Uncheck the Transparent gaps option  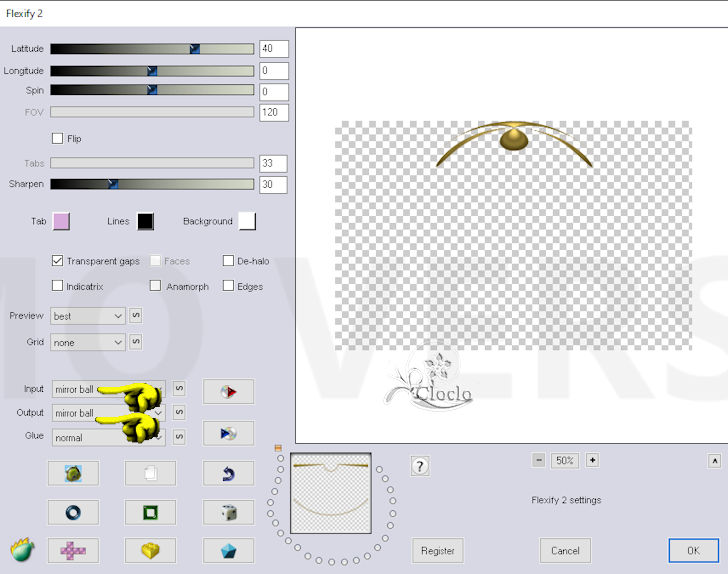pyautogui.click(x=58, y=261)
